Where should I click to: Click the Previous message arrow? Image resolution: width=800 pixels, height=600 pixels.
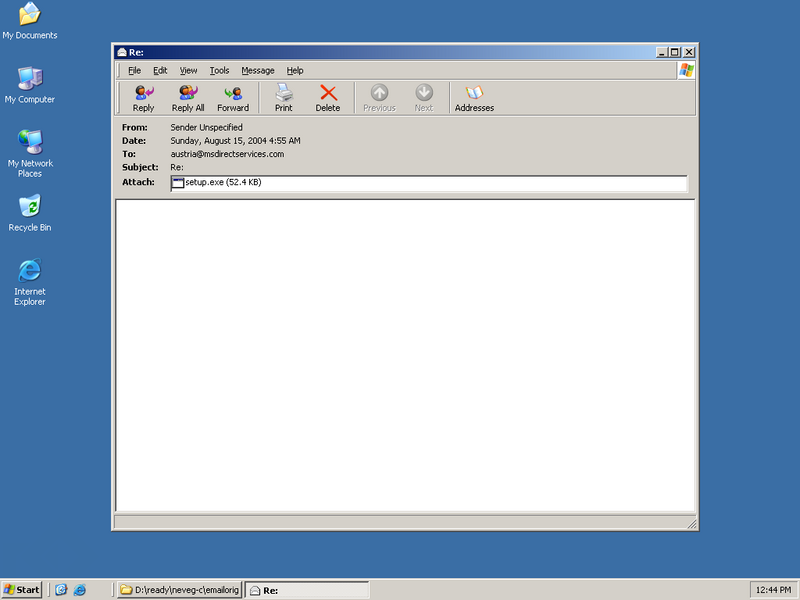point(379,98)
